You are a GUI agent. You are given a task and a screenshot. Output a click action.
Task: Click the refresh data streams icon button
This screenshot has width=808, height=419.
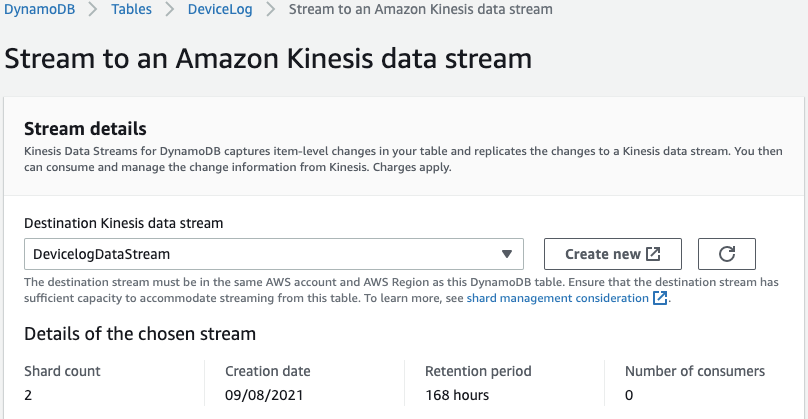(x=726, y=254)
